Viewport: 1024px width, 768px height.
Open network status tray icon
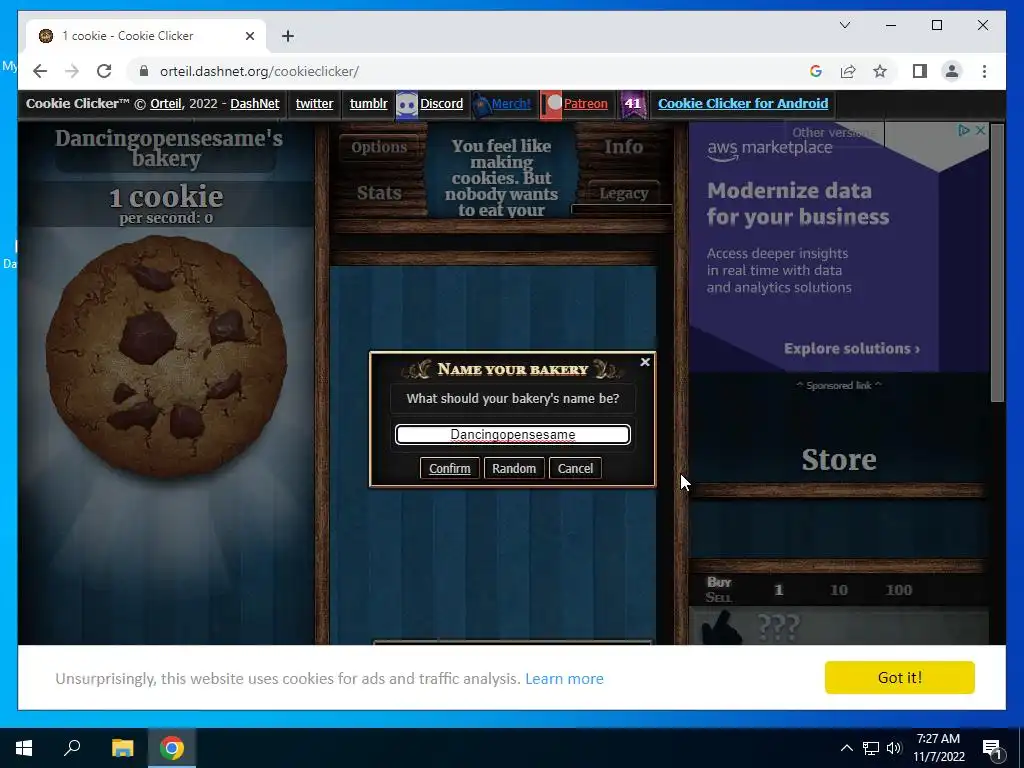click(871, 748)
